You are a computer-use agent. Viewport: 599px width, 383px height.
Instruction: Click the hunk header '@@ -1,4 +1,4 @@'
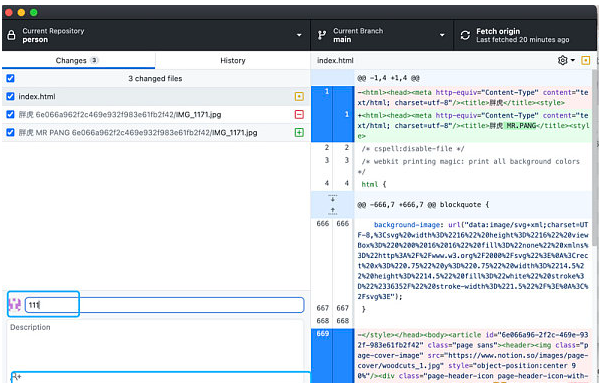[388, 78]
